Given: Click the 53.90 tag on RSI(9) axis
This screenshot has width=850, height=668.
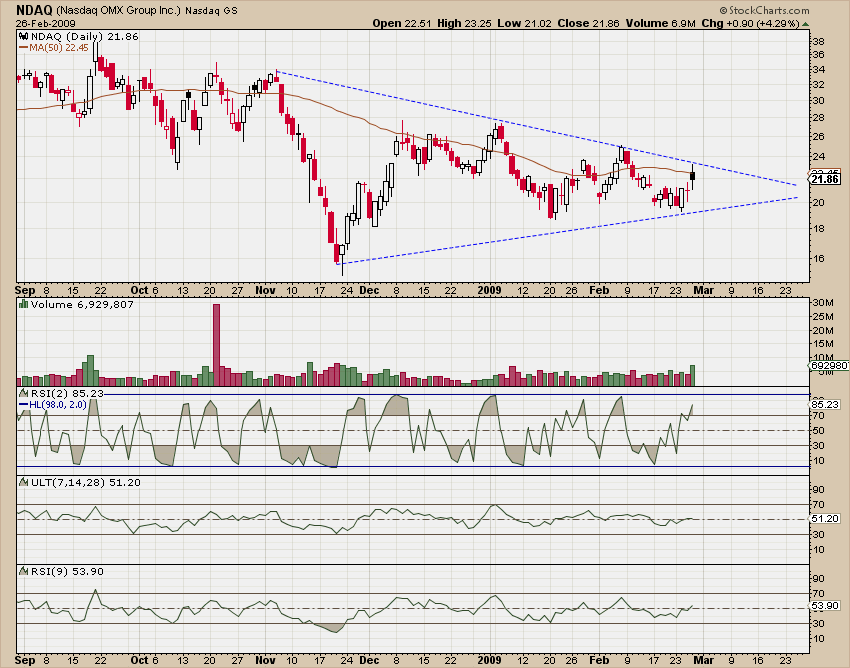Looking at the screenshot, I should [x=826, y=606].
